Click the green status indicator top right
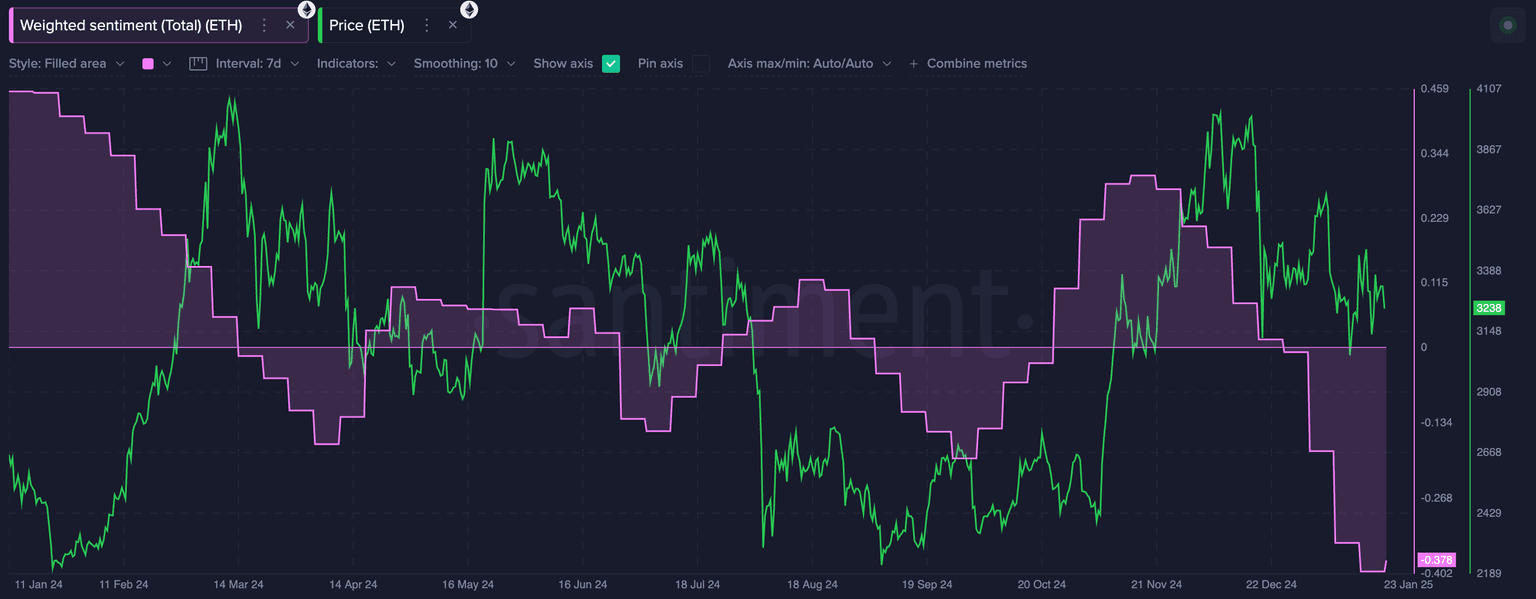The height and width of the screenshot is (599, 1536). (1508, 25)
